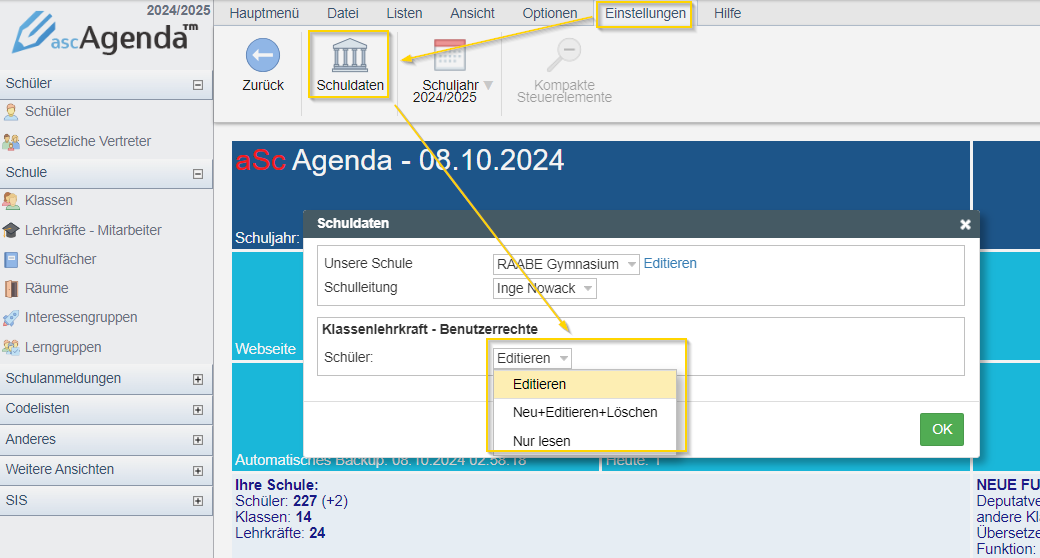1040x558 pixels.
Task: Open Schüler item in sidebar
Action: click(48, 111)
